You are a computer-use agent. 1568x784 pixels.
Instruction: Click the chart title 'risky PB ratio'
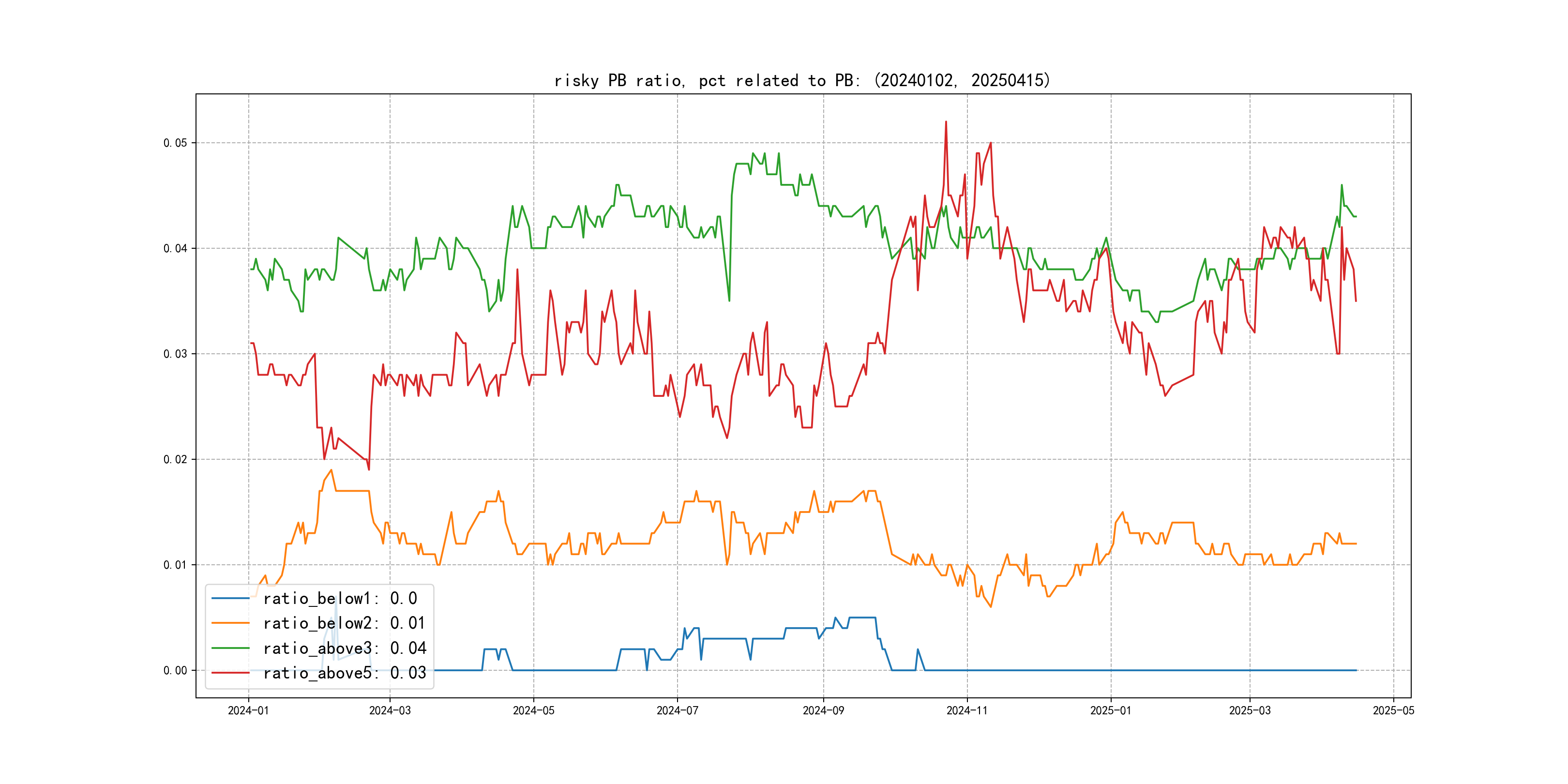pos(801,80)
